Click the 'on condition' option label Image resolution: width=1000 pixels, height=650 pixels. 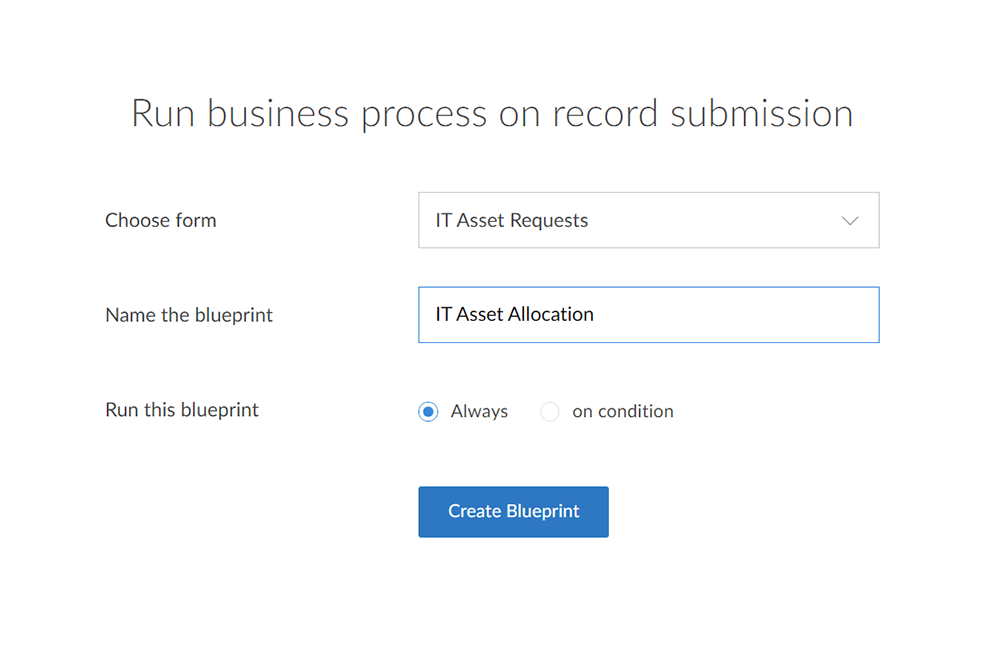tap(622, 411)
